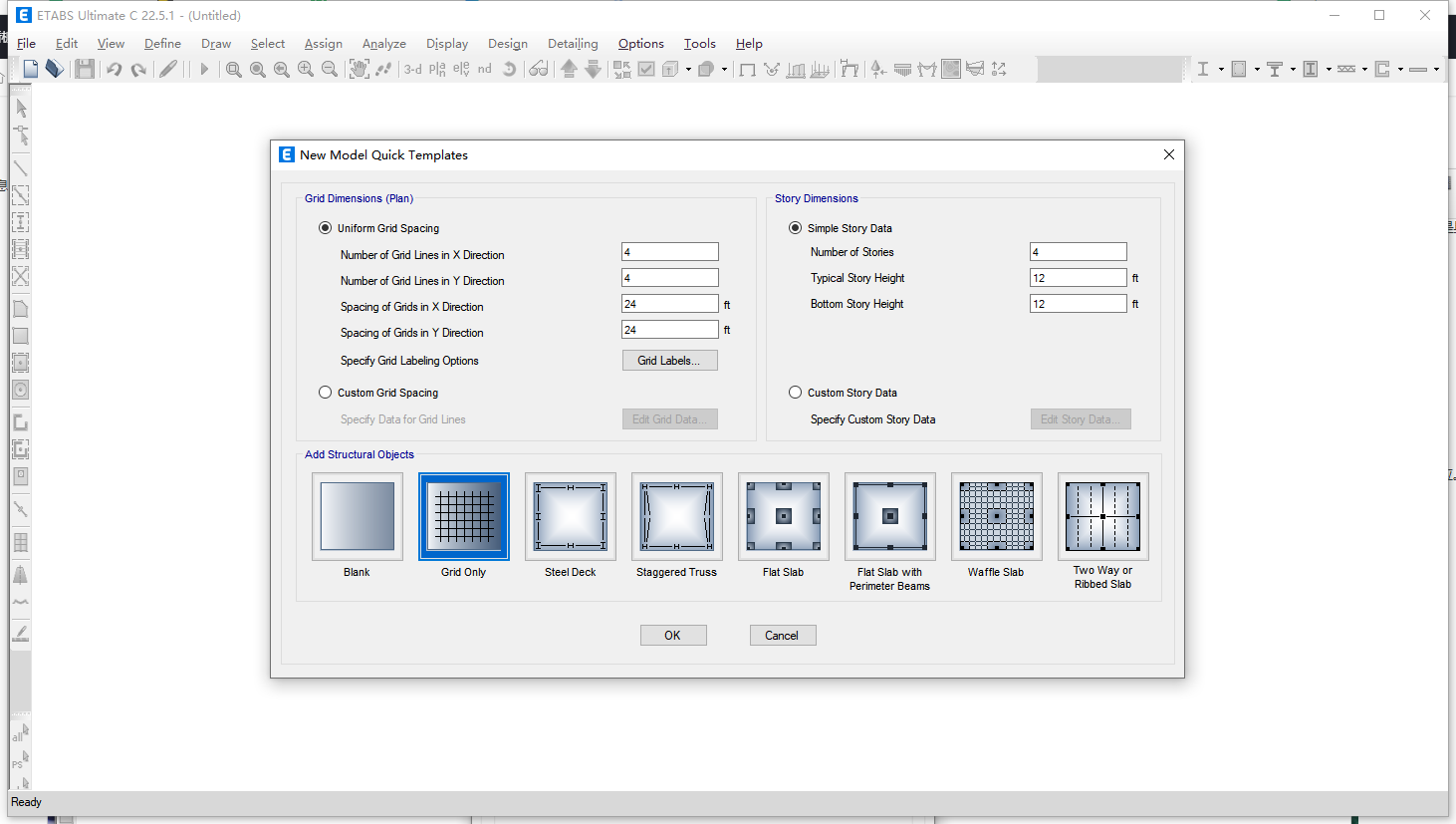This screenshot has width=1456, height=824.
Task: Move up in list arrow icon
Action: (x=569, y=69)
